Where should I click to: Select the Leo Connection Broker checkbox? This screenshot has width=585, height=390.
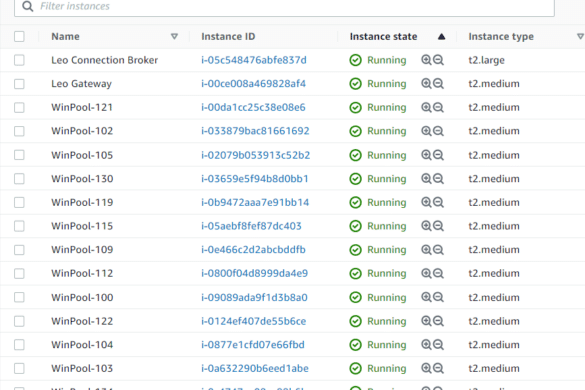[19, 60]
